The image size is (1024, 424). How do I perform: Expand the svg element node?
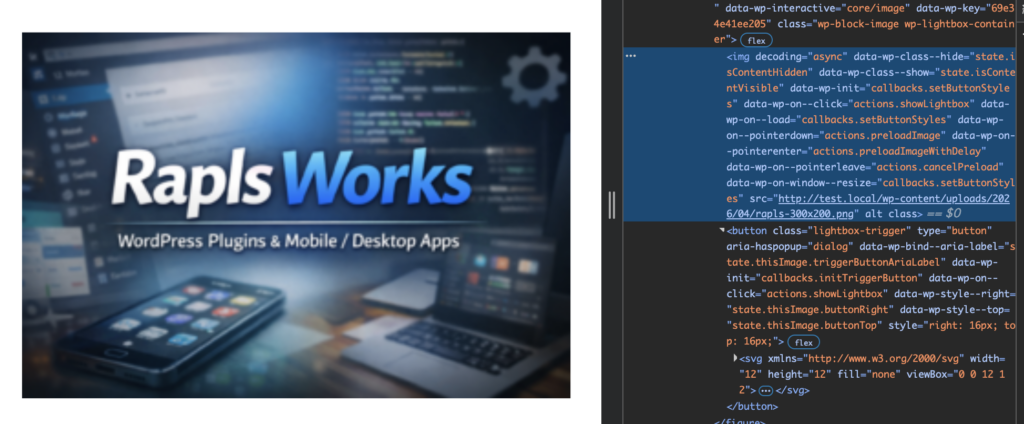[736, 359]
